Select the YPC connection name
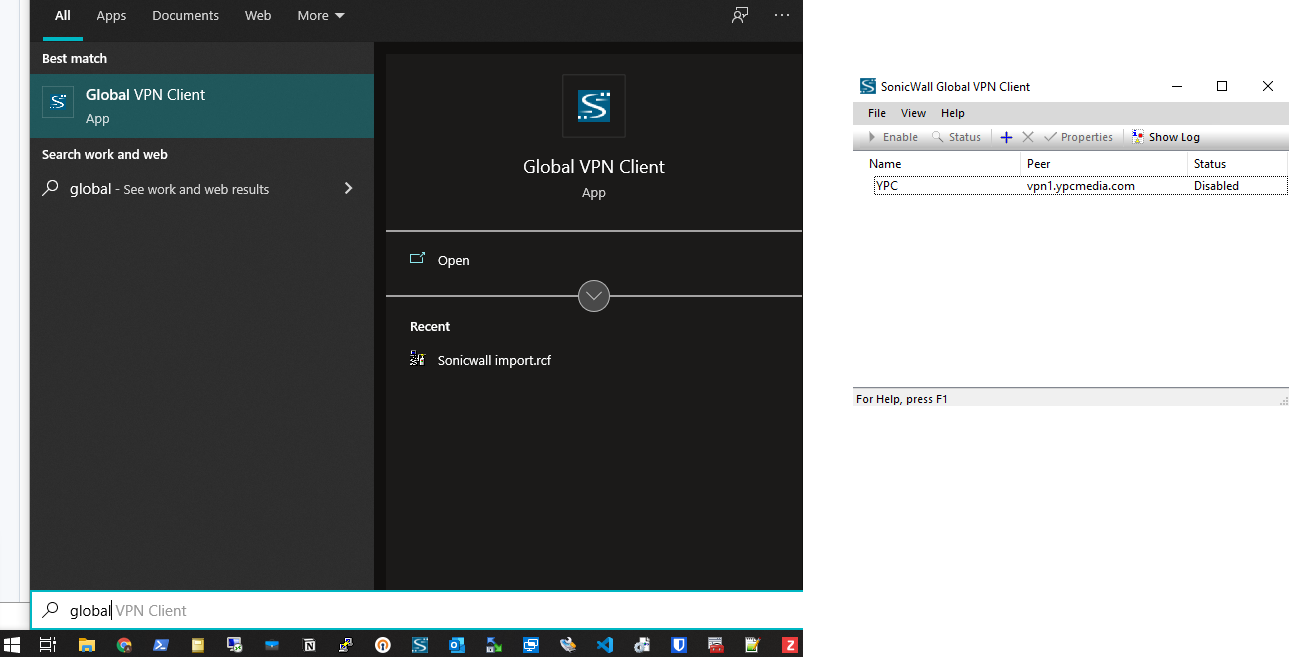Screen dimensions: 1289x657 (x=887, y=186)
